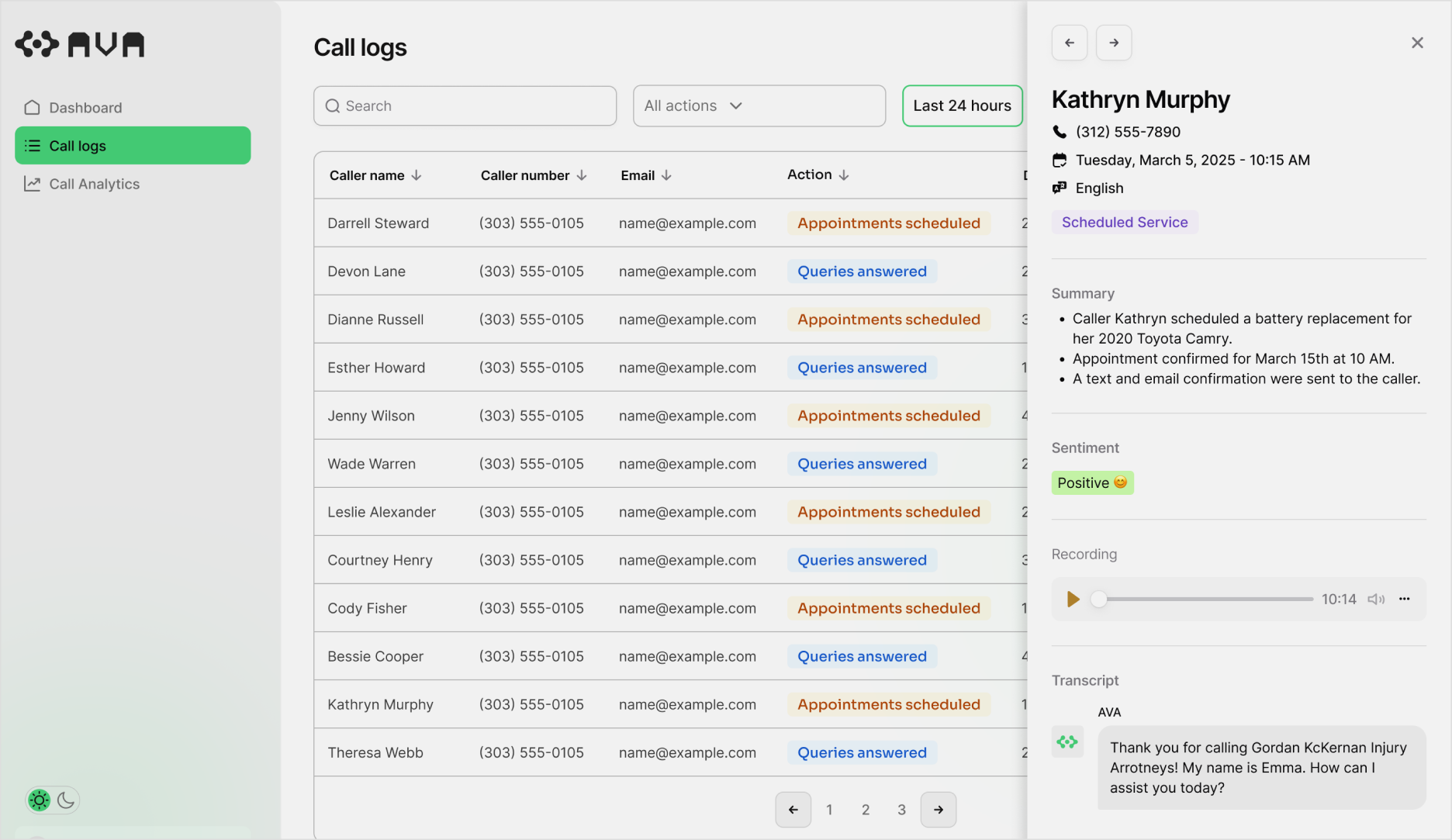Click the phone icon beside (312) 555-7890
The image size is (1452, 840).
(1060, 132)
